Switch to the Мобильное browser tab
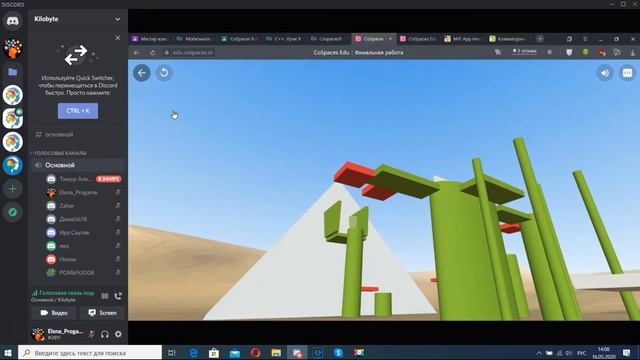Viewport: 640px width, 360px height. point(193,39)
